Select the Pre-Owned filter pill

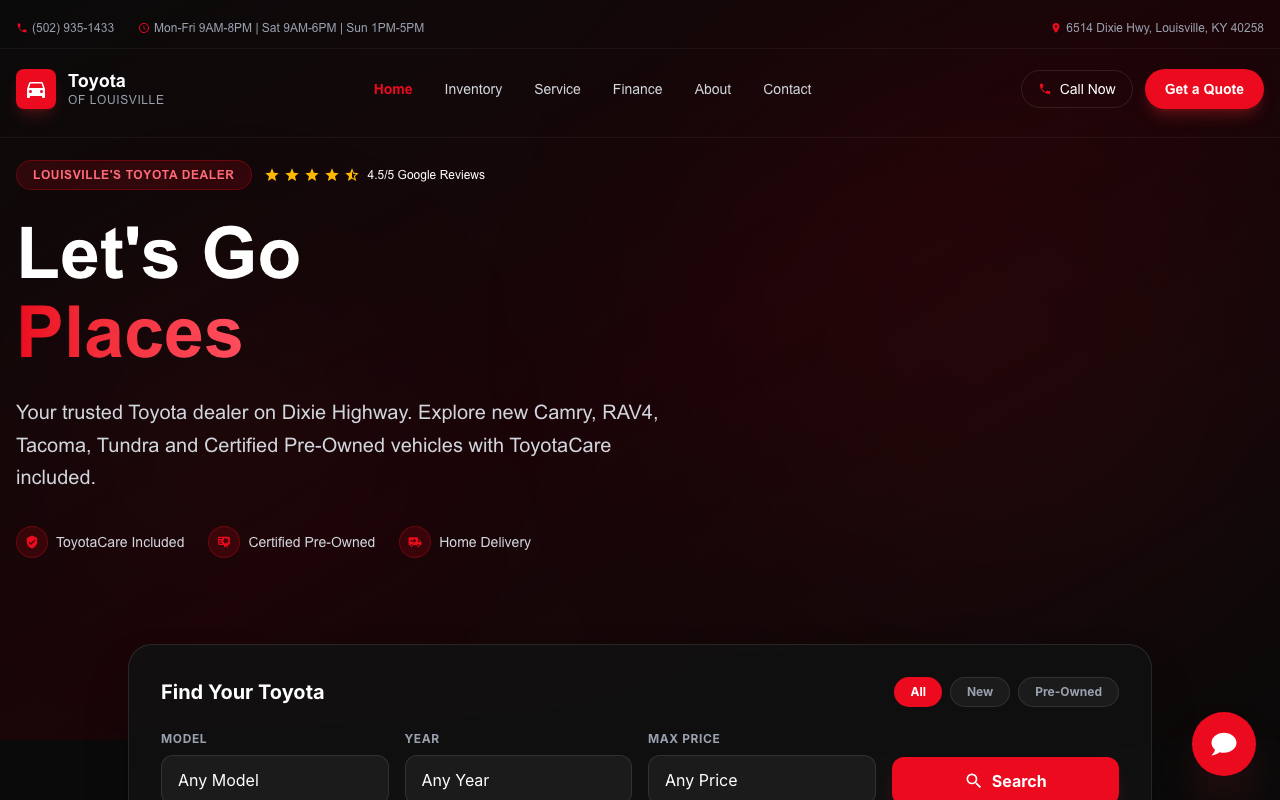[x=1068, y=692]
